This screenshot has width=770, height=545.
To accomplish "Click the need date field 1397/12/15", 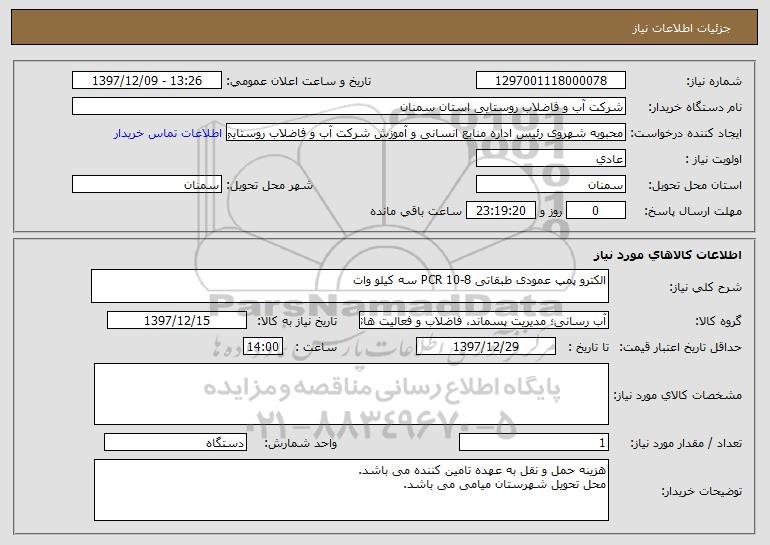I will (x=177, y=320).
